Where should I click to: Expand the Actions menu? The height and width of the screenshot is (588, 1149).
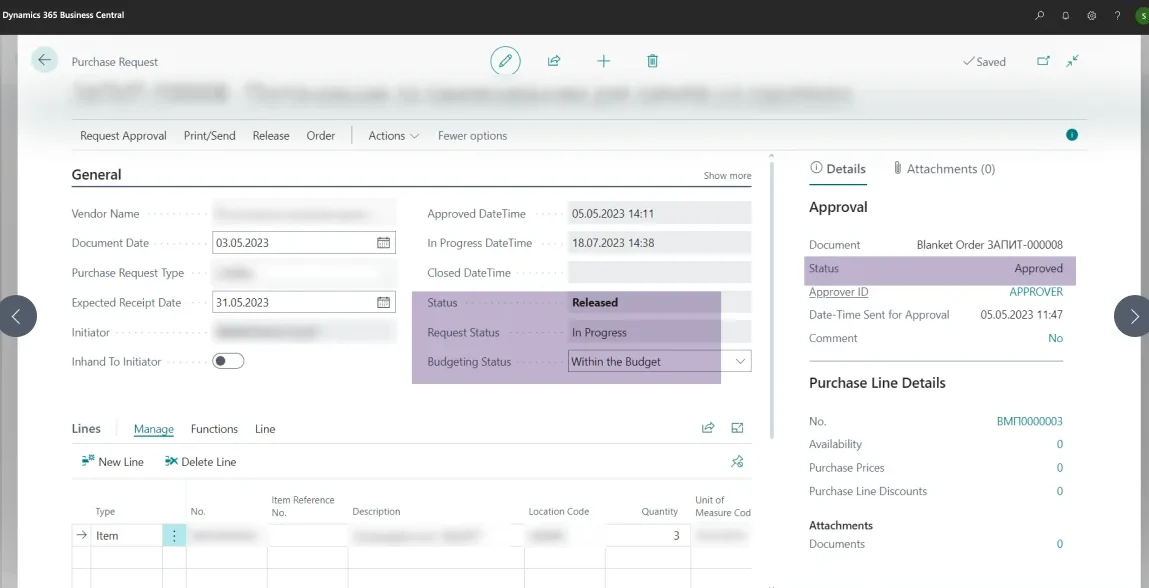(393, 136)
